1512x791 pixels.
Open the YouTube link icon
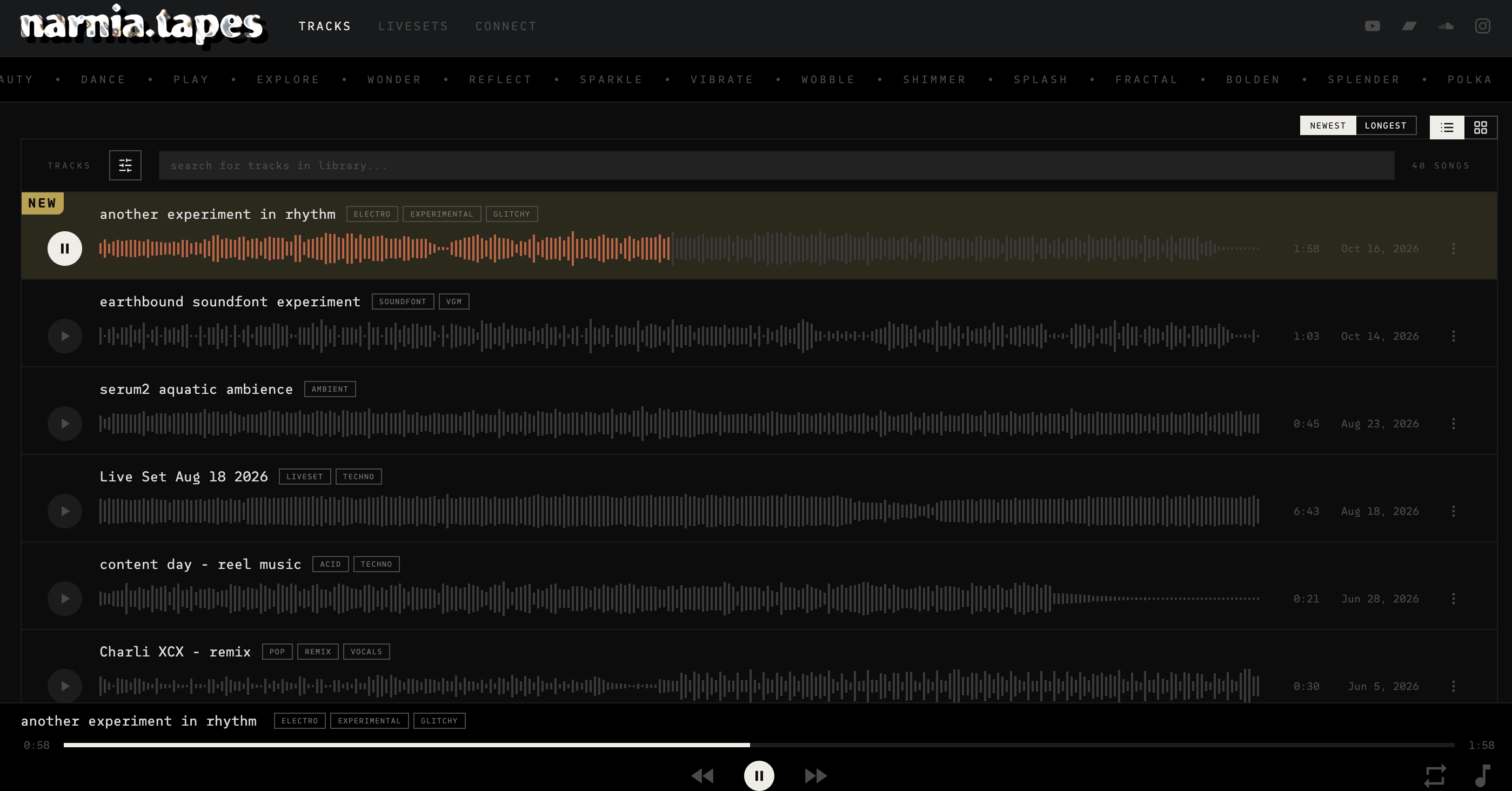[x=1372, y=26]
